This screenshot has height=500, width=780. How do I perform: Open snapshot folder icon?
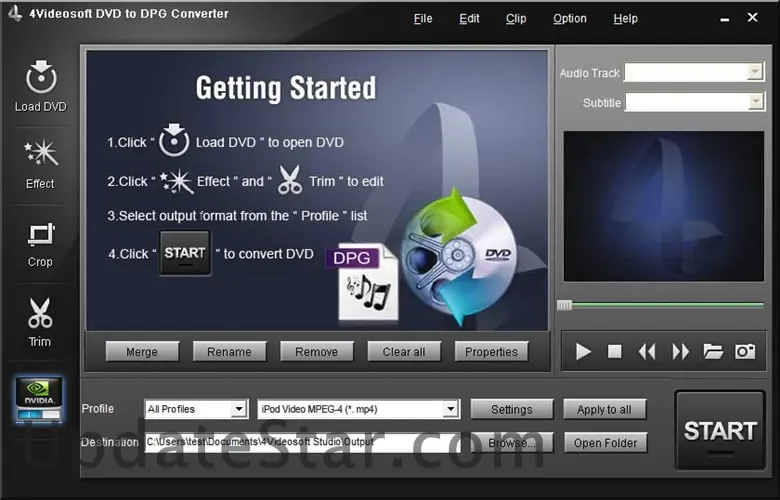tap(713, 352)
